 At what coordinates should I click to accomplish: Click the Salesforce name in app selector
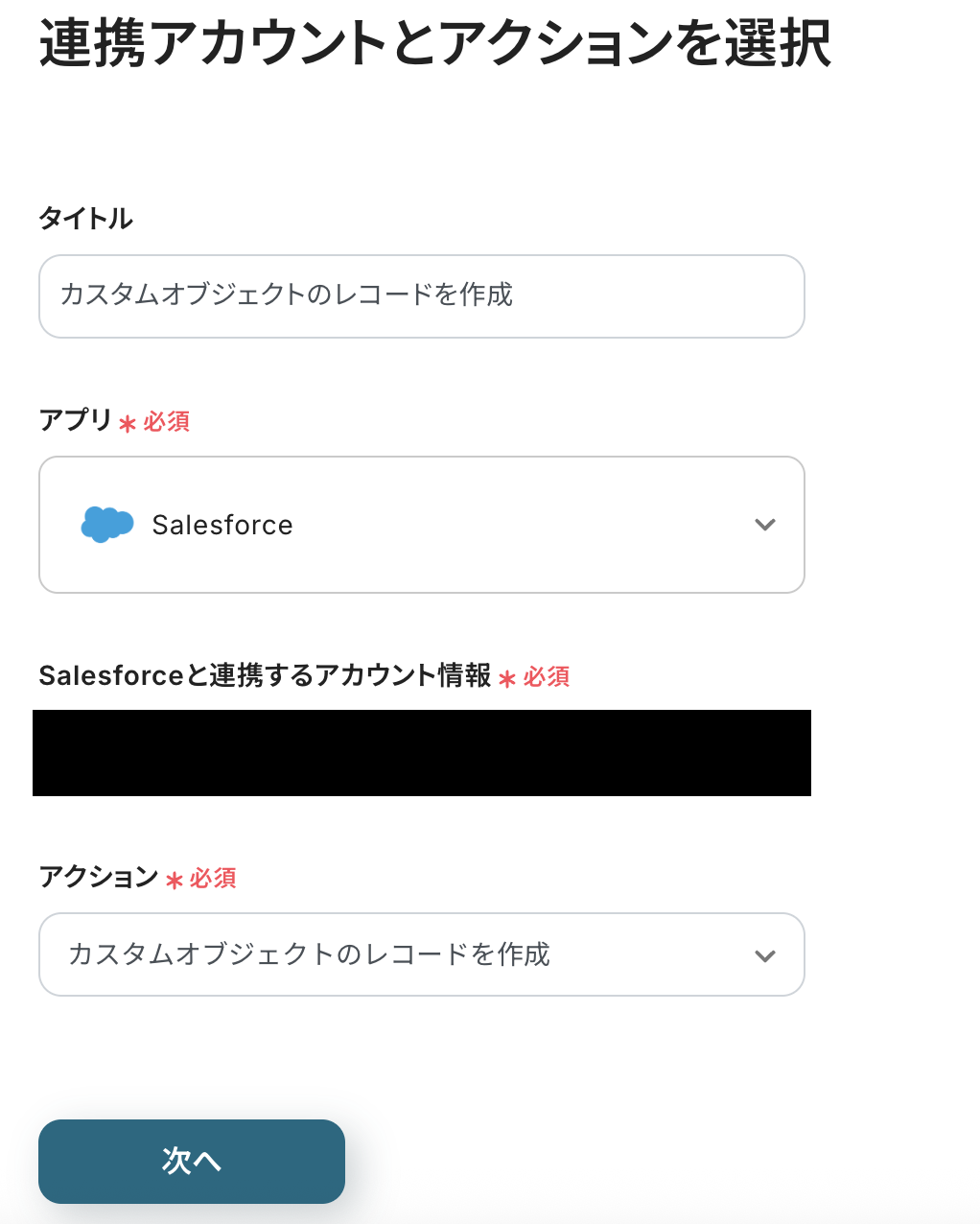pyautogui.click(x=222, y=525)
